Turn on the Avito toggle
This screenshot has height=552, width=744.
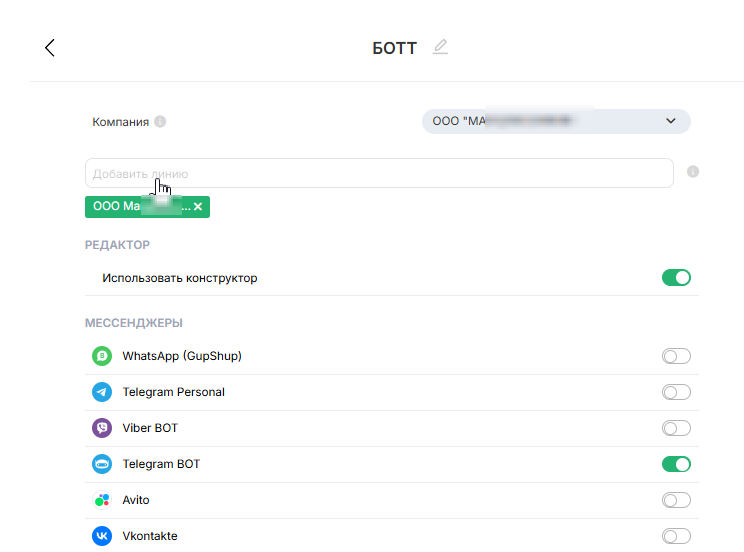tap(676, 500)
